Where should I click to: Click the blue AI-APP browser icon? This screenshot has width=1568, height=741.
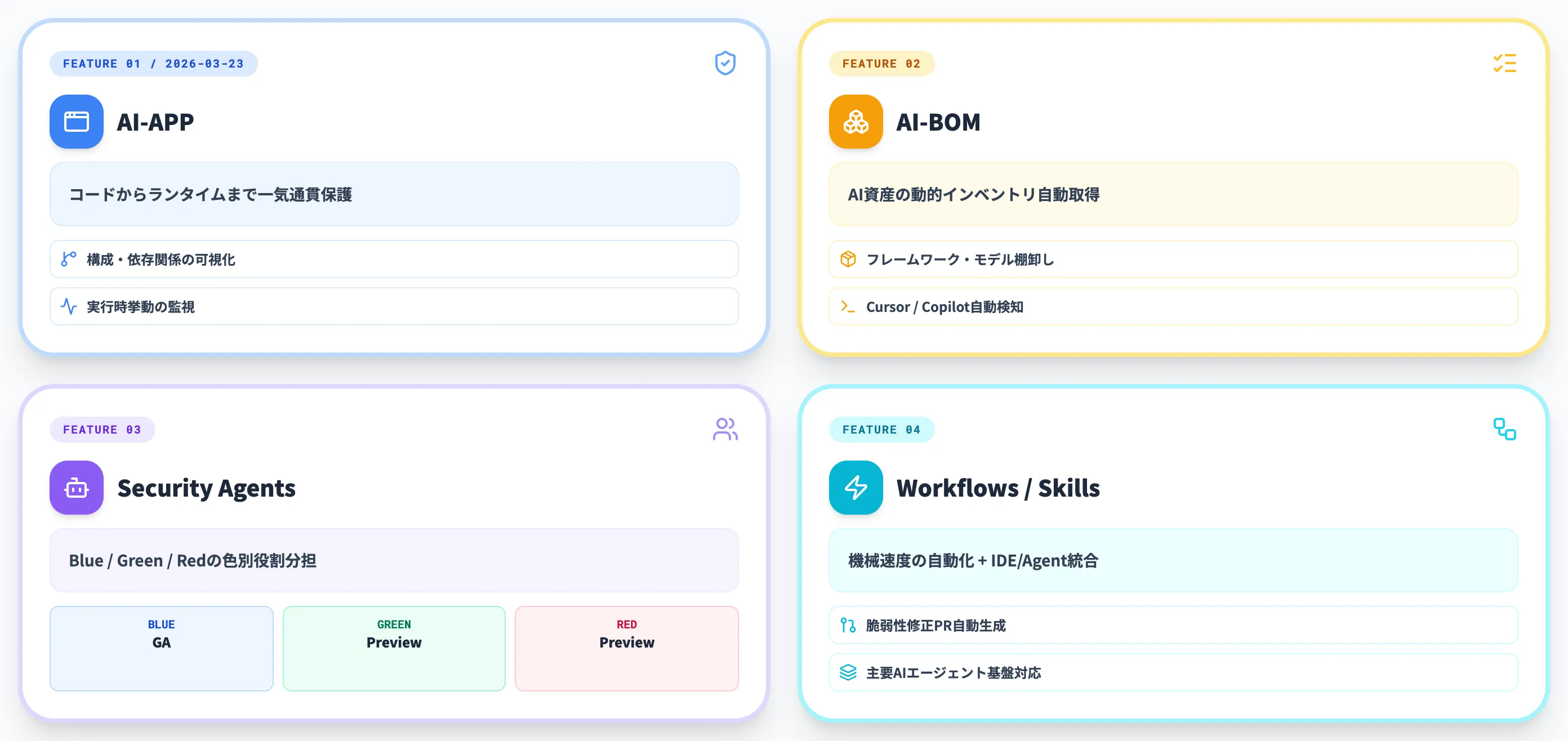point(76,122)
